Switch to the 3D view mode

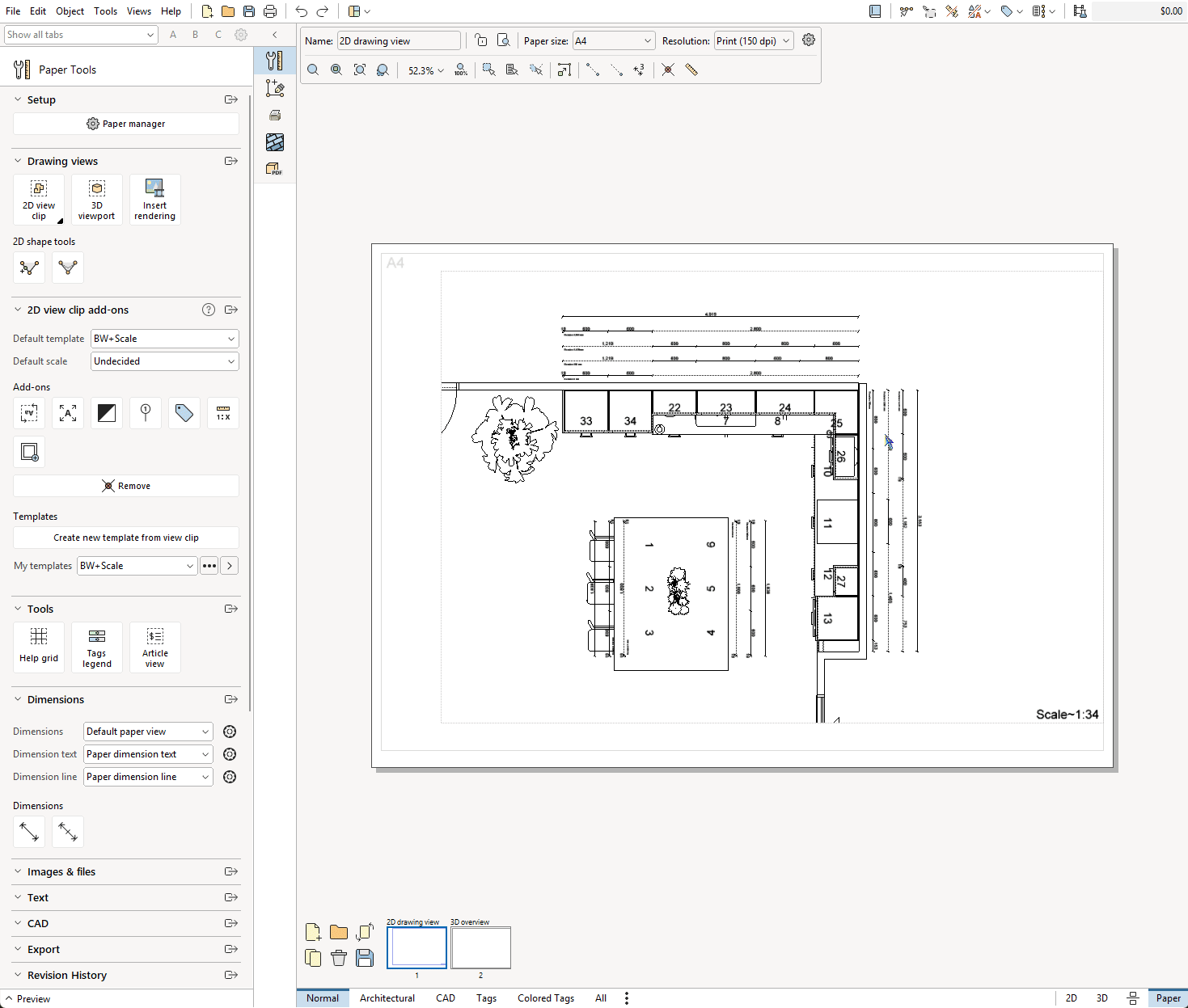pyautogui.click(x=1102, y=998)
